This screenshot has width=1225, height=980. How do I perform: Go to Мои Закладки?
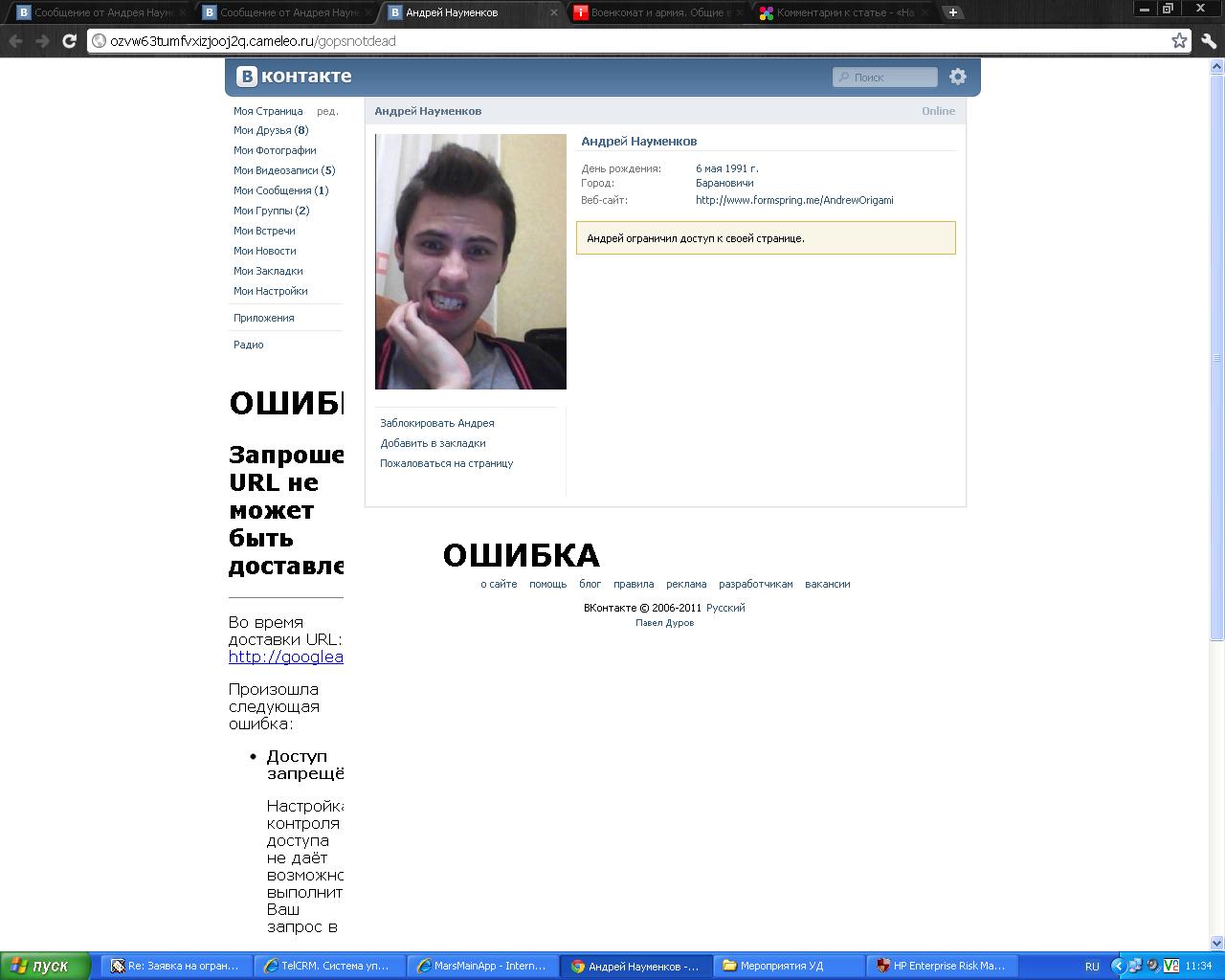click(x=268, y=271)
